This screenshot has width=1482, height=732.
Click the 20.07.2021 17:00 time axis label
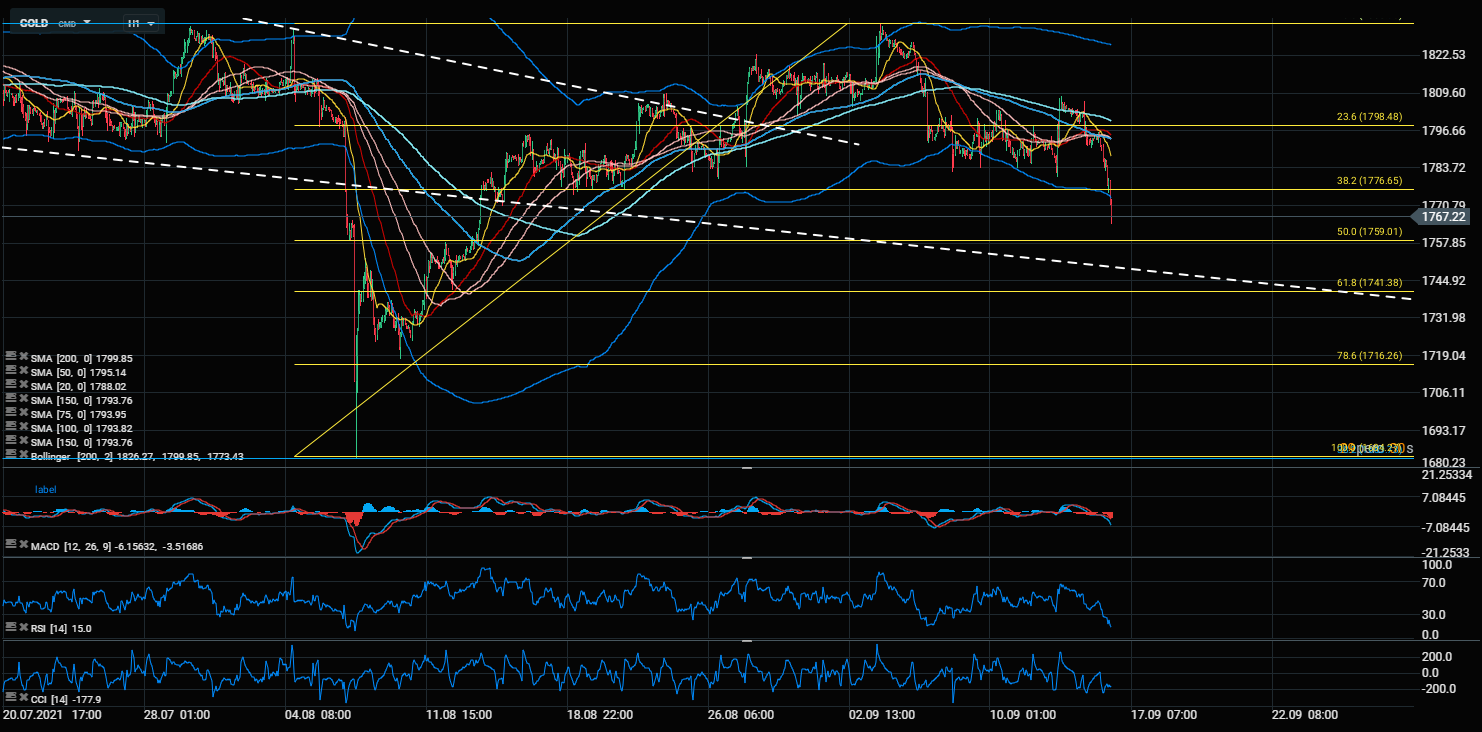coord(51,715)
